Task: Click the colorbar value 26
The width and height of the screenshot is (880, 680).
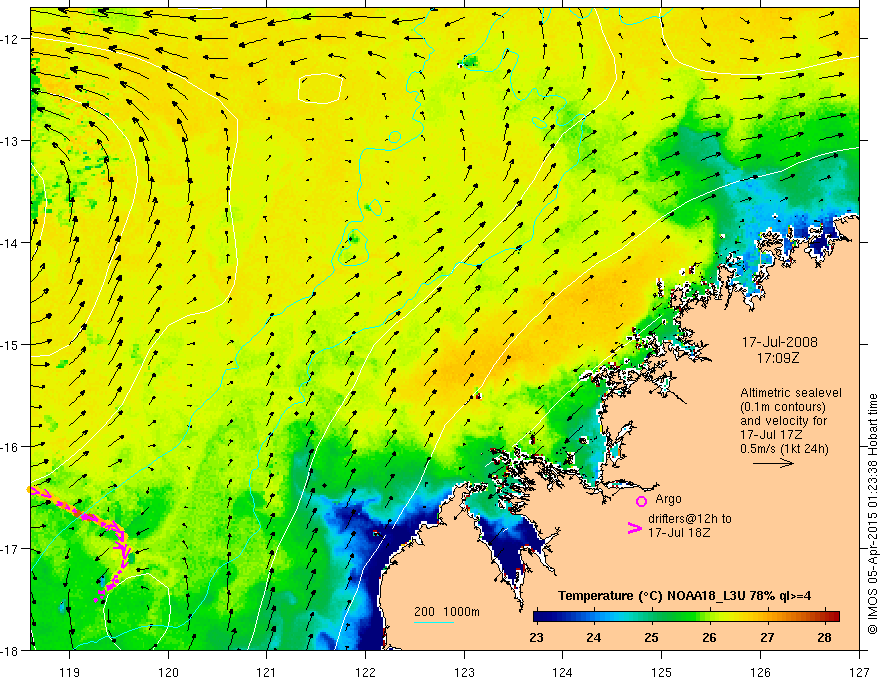Action: pos(709,637)
